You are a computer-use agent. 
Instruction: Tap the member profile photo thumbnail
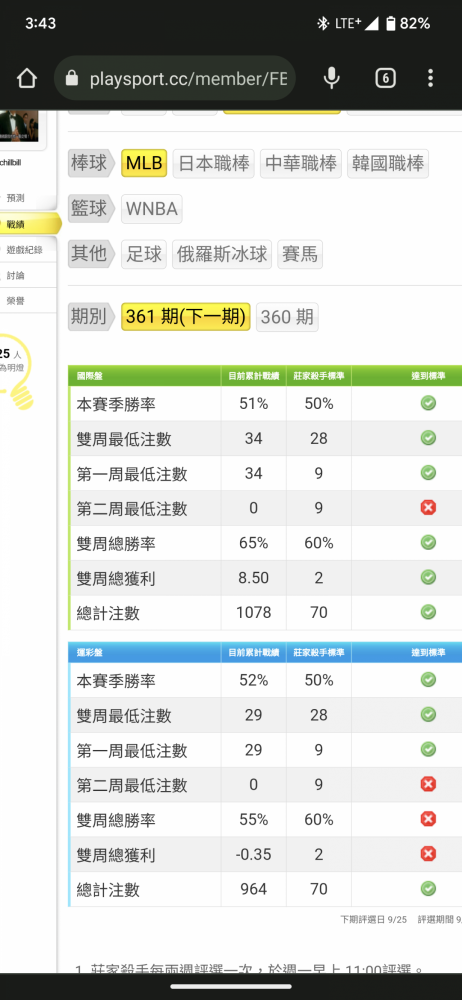click(19, 125)
